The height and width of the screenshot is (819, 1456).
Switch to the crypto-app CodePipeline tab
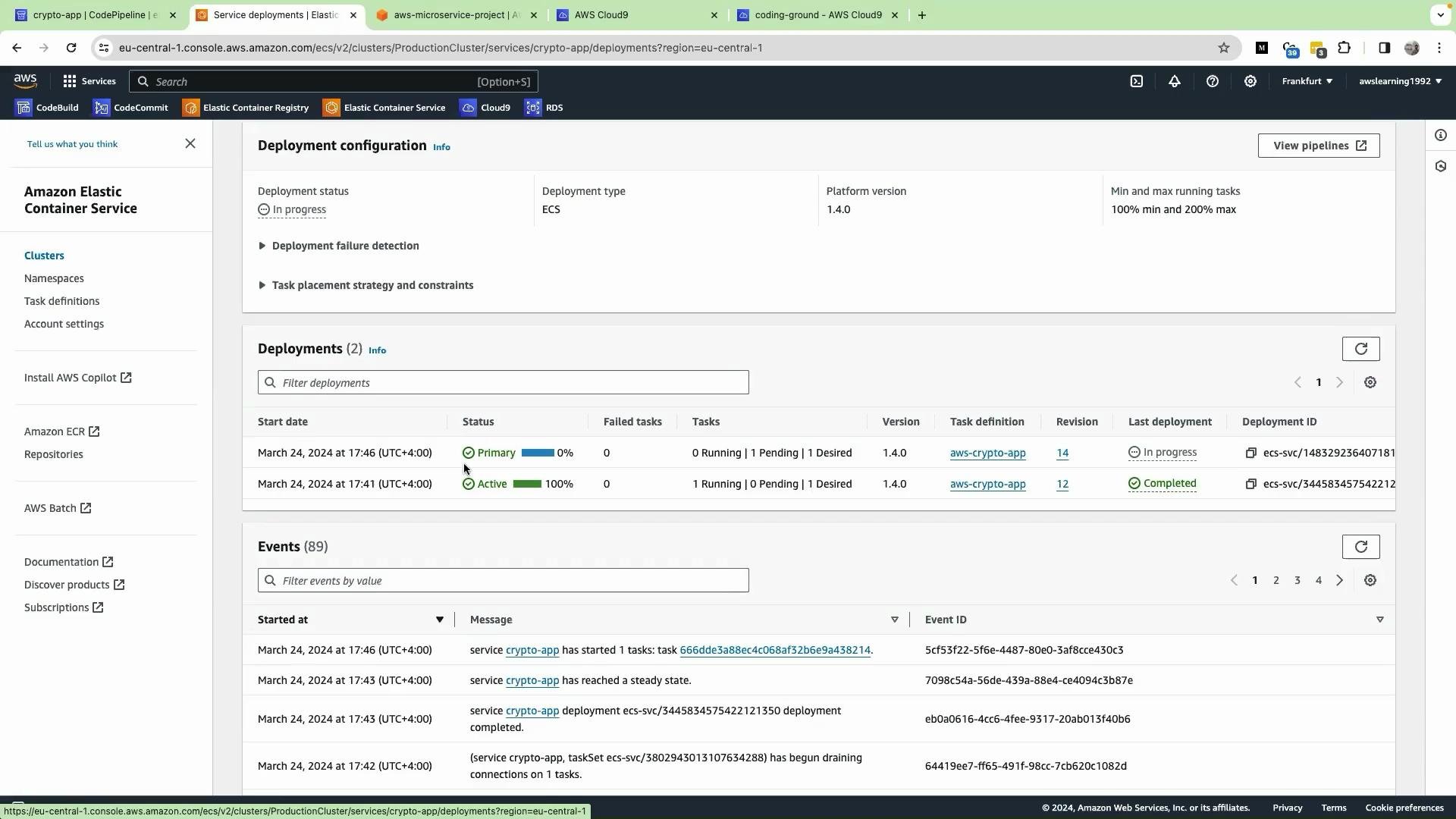96,15
